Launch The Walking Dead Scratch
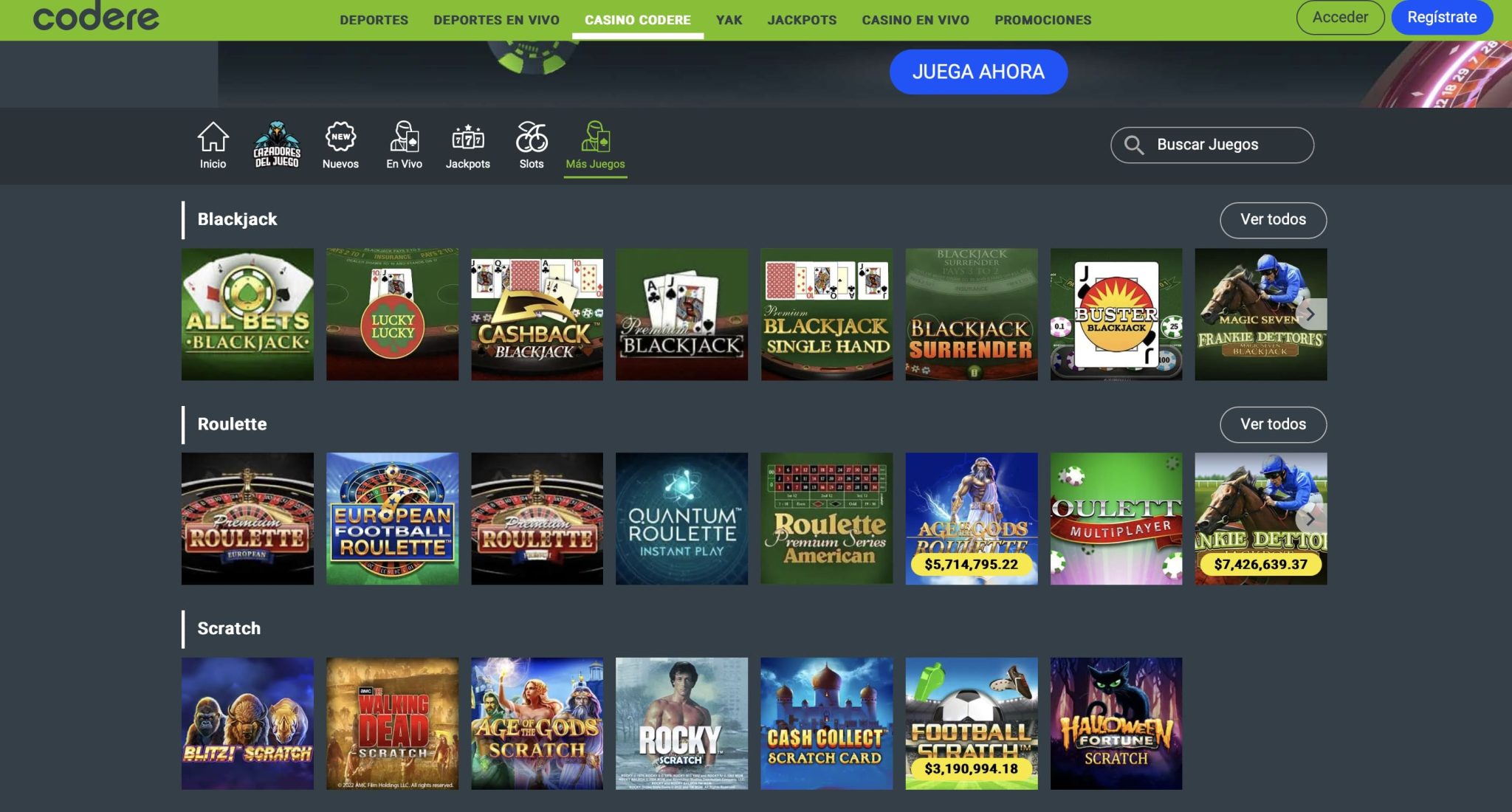 point(392,723)
